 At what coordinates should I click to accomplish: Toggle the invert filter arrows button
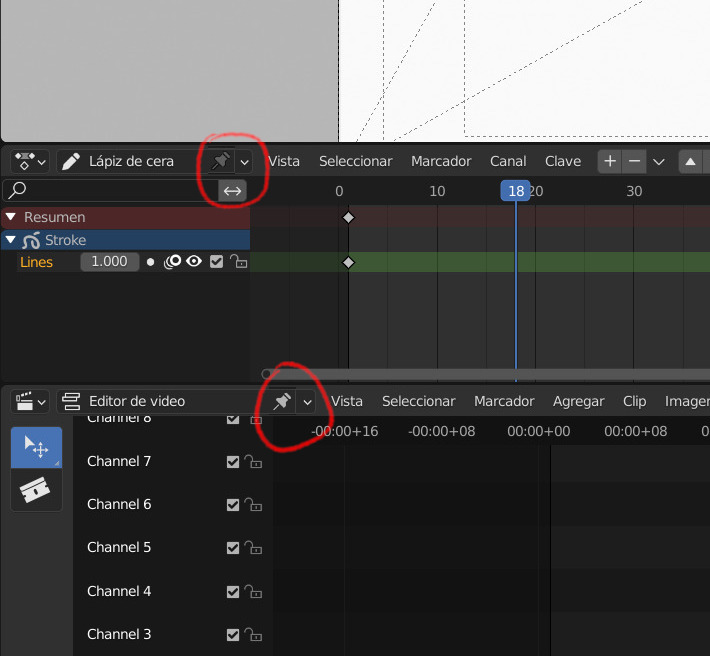click(x=232, y=191)
